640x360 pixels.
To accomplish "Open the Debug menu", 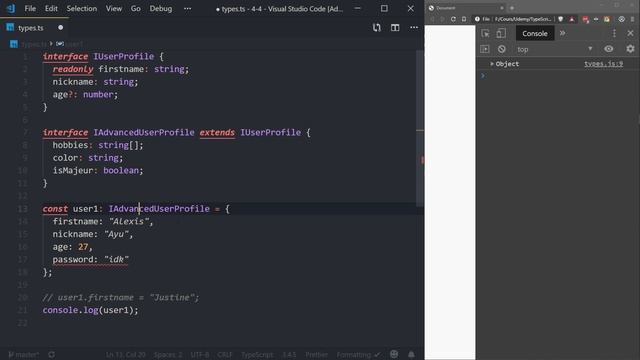I will 160,9.
